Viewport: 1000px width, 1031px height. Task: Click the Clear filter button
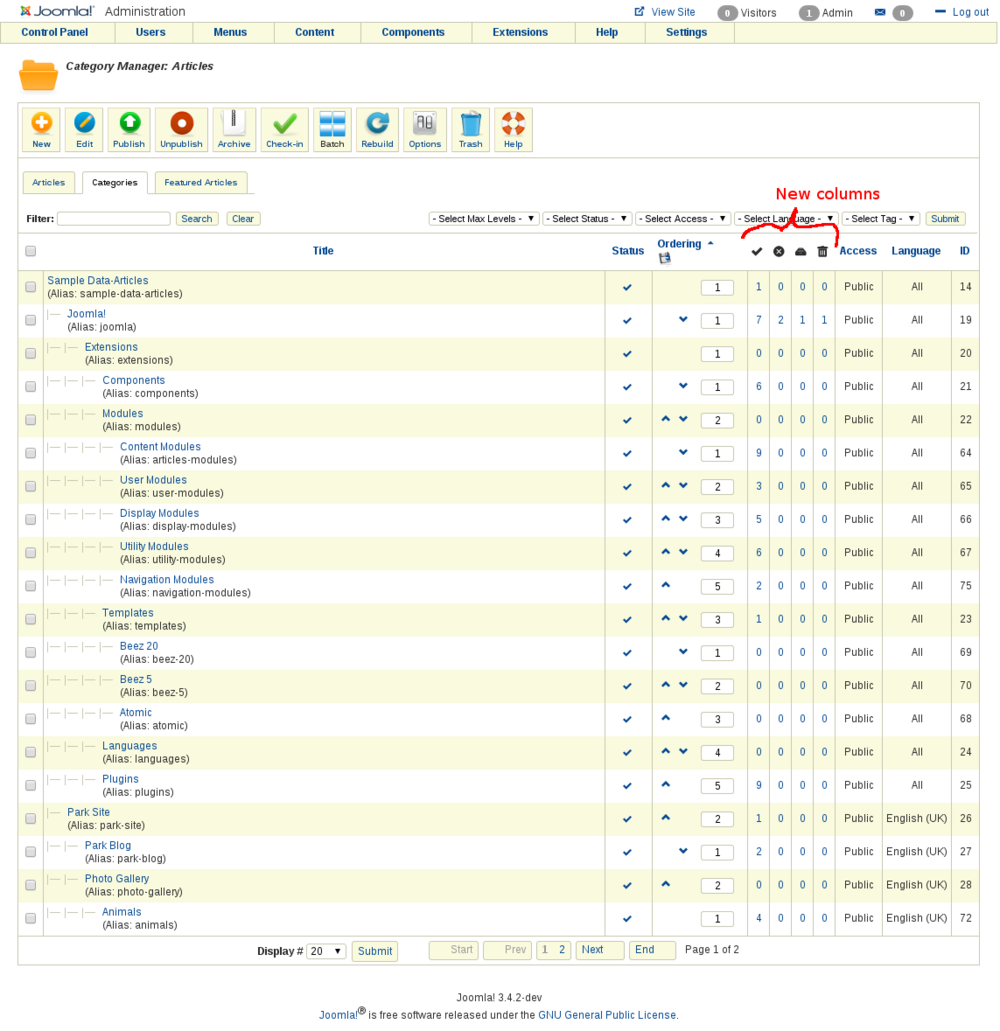pos(242,219)
